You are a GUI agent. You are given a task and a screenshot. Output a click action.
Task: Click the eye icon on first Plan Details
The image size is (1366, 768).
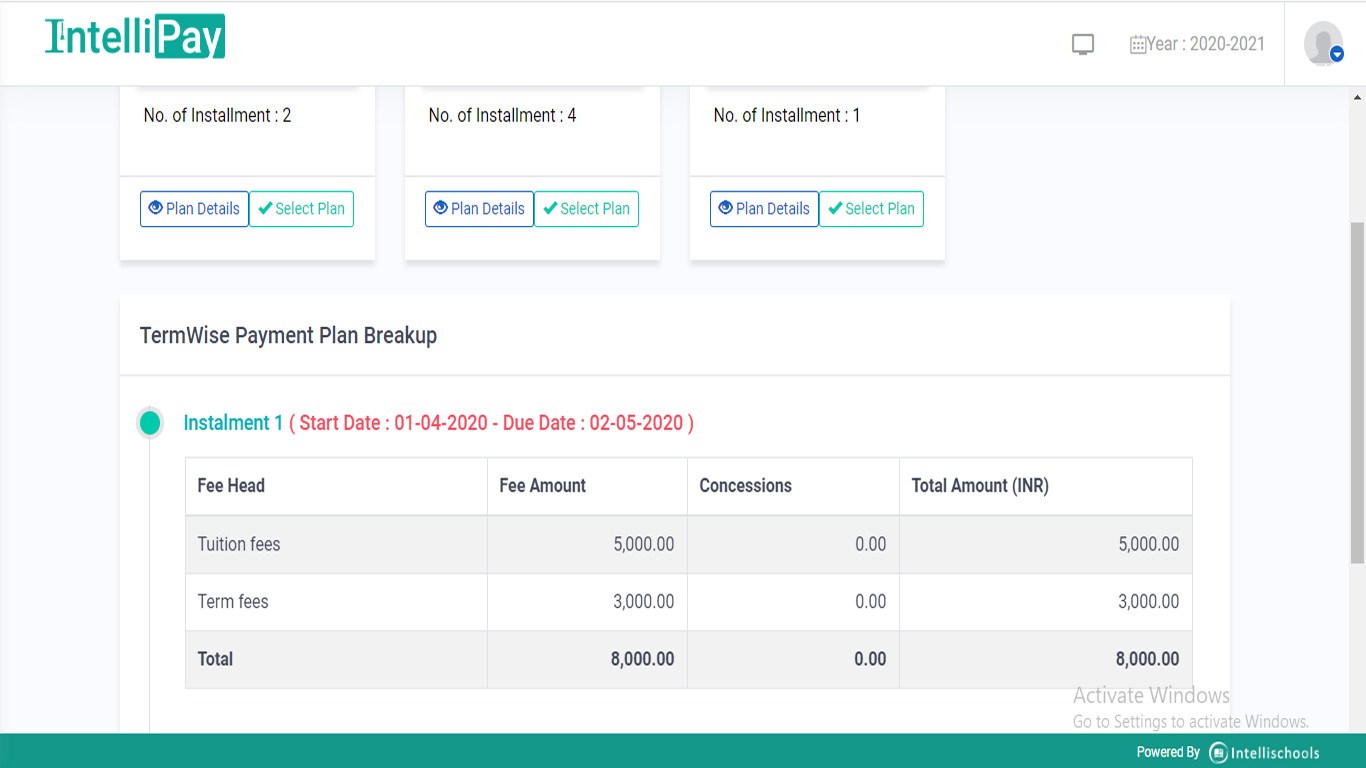point(156,208)
